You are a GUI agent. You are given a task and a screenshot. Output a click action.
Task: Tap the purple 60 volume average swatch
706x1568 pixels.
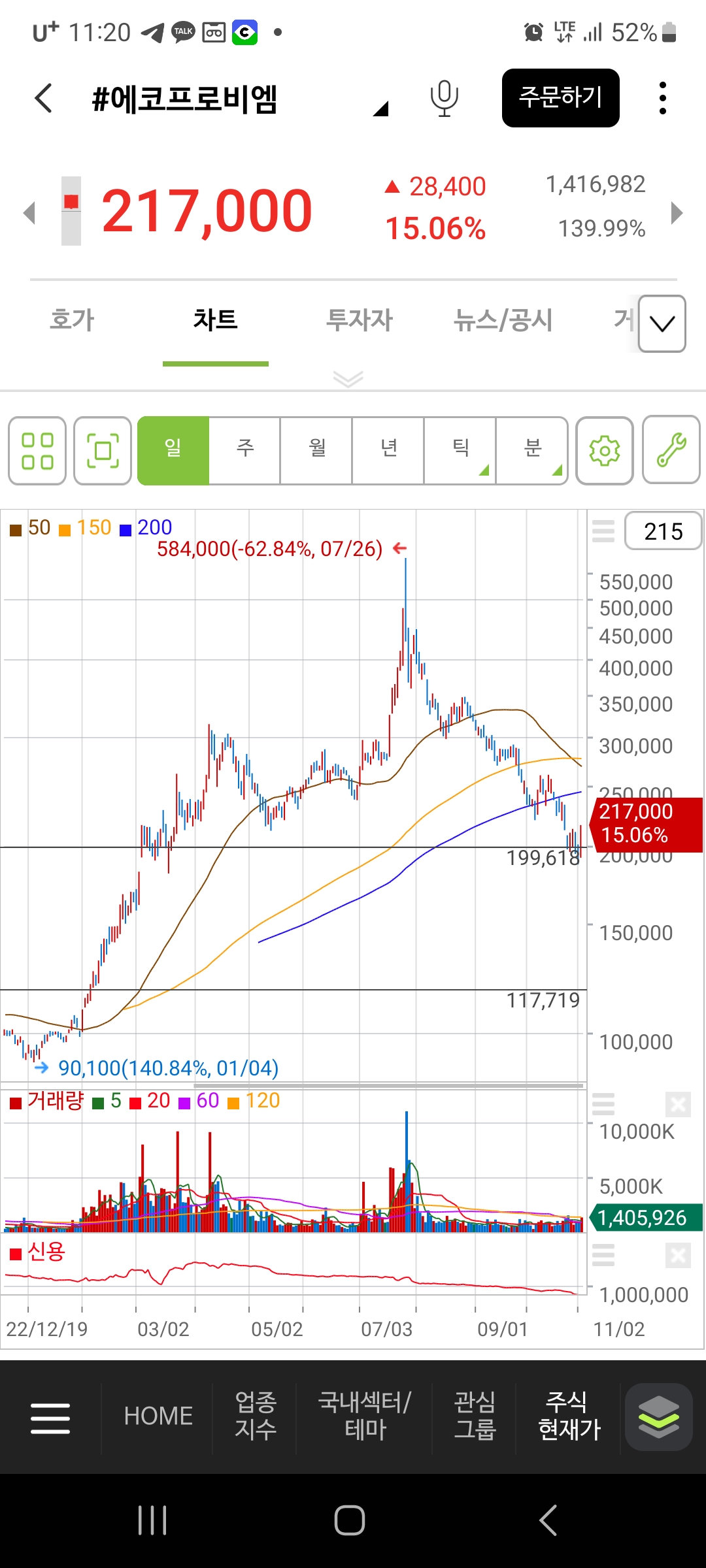coord(184,1103)
